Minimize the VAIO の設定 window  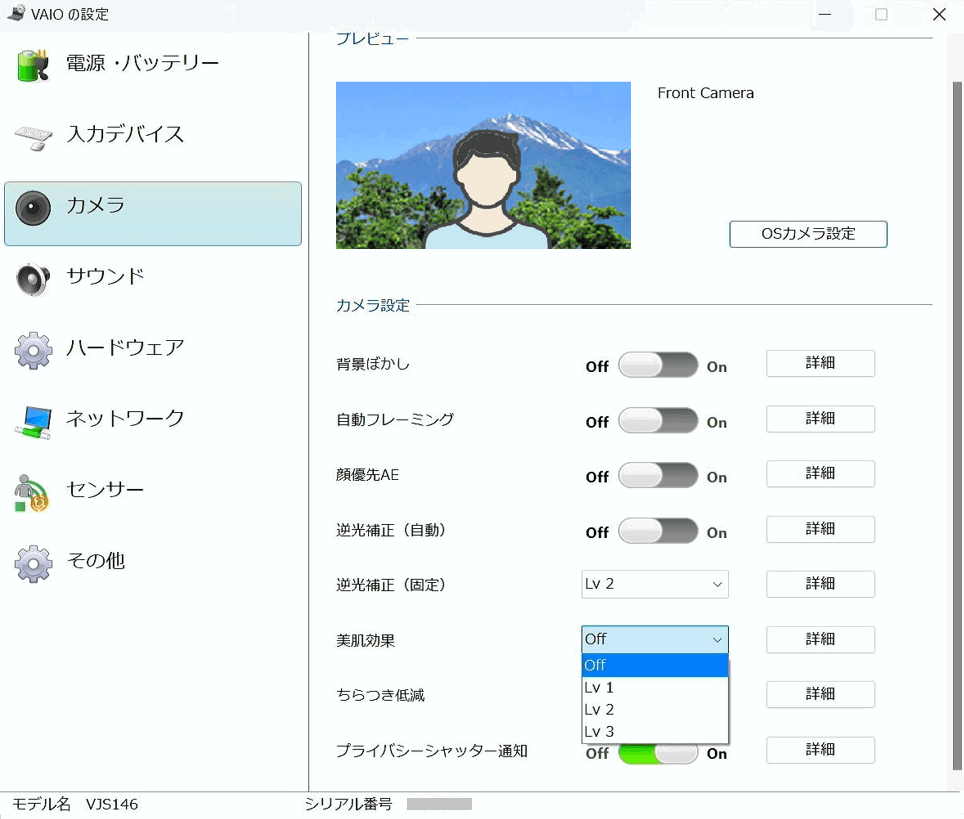point(824,14)
